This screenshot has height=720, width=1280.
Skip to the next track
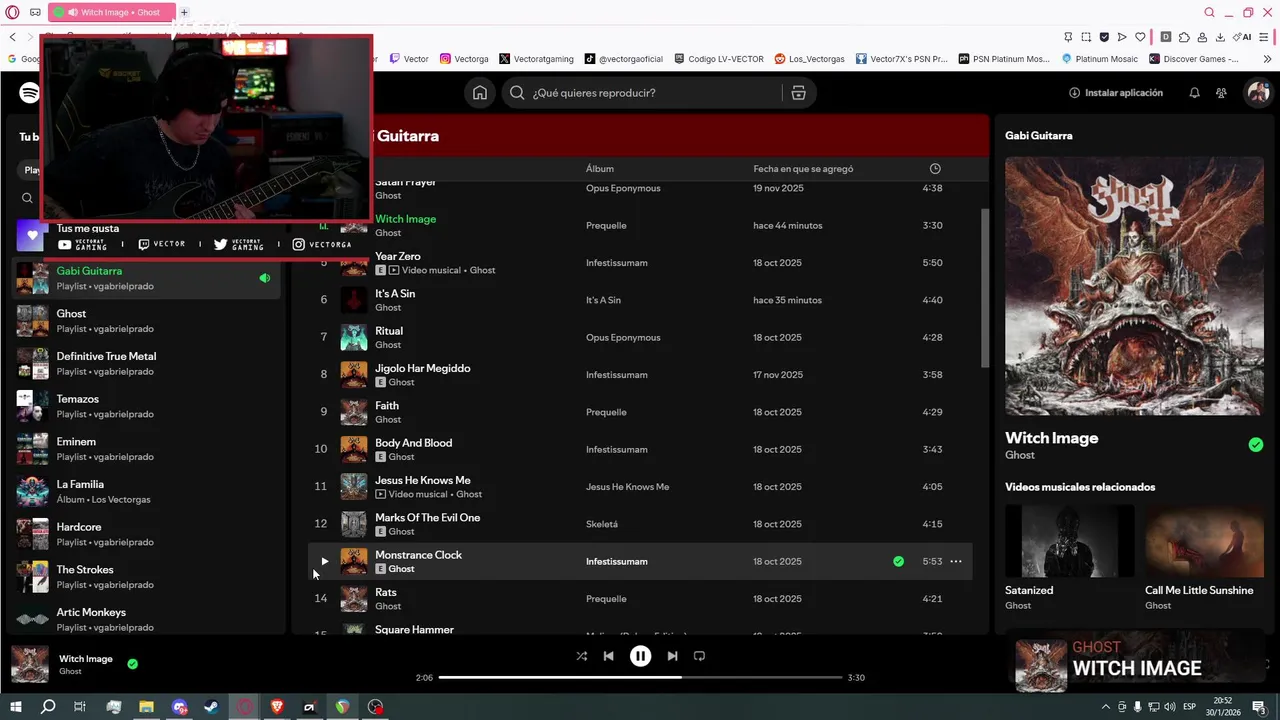pyautogui.click(x=672, y=656)
